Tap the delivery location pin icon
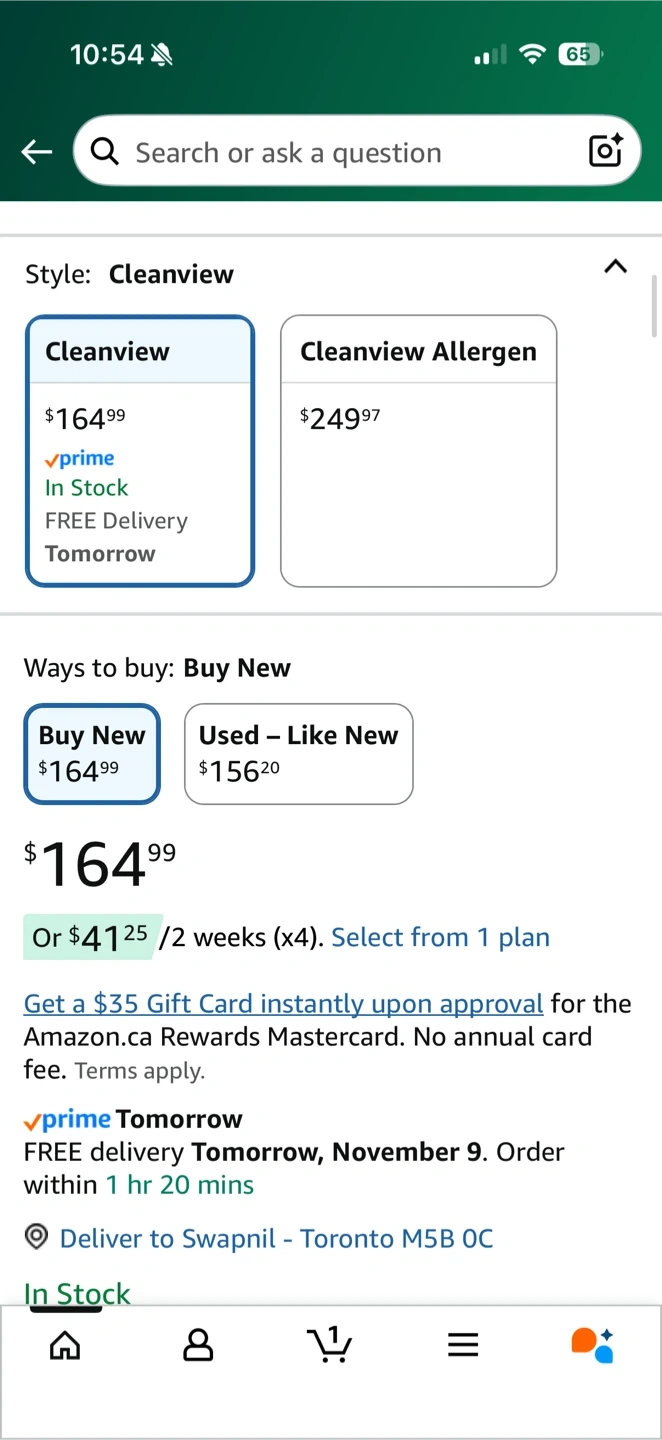 36,1237
